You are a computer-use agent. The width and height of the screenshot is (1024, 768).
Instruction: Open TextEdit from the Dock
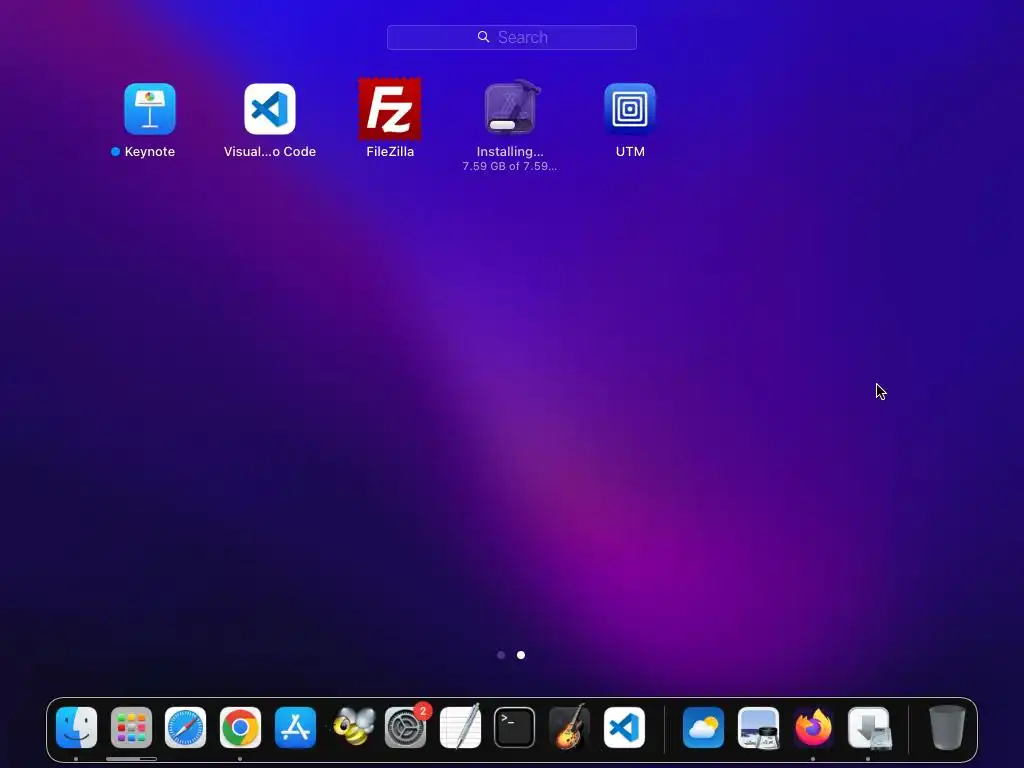pos(460,726)
